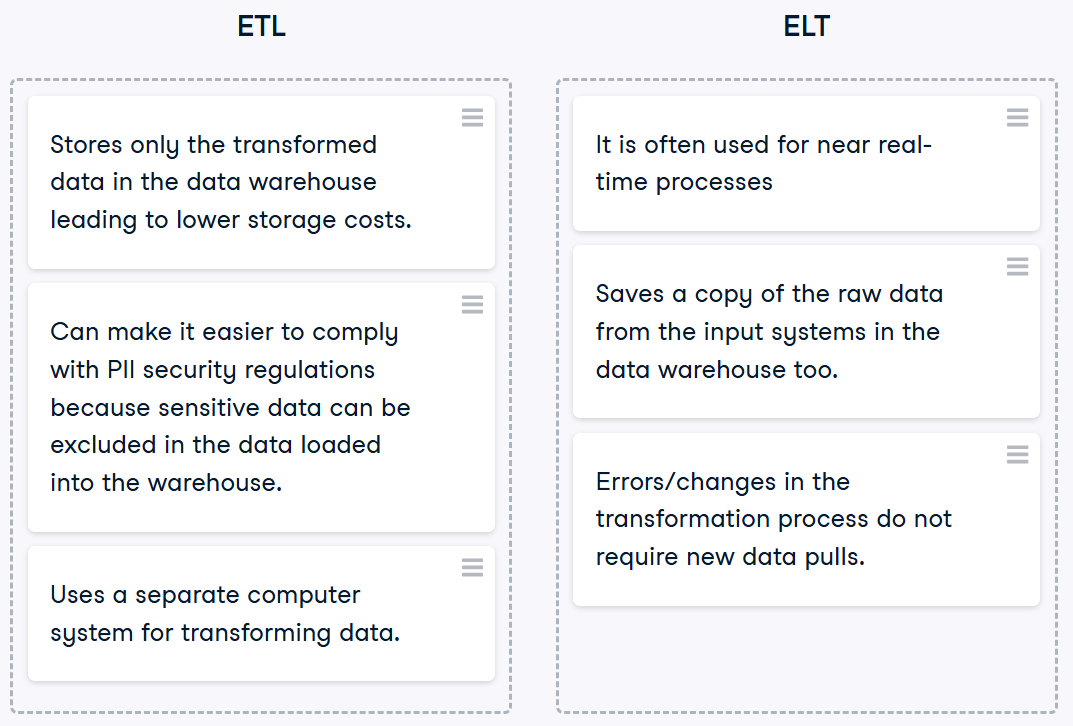1073x726 pixels.
Task: Click empty area at bottom of ELT drop zone
Action: point(807,658)
